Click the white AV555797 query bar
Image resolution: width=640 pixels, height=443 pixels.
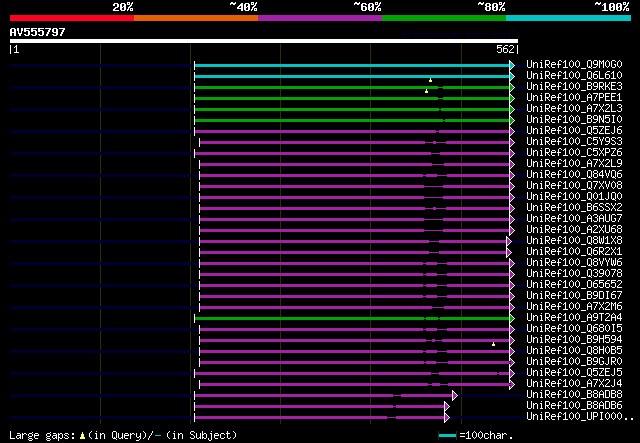pos(264,41)
